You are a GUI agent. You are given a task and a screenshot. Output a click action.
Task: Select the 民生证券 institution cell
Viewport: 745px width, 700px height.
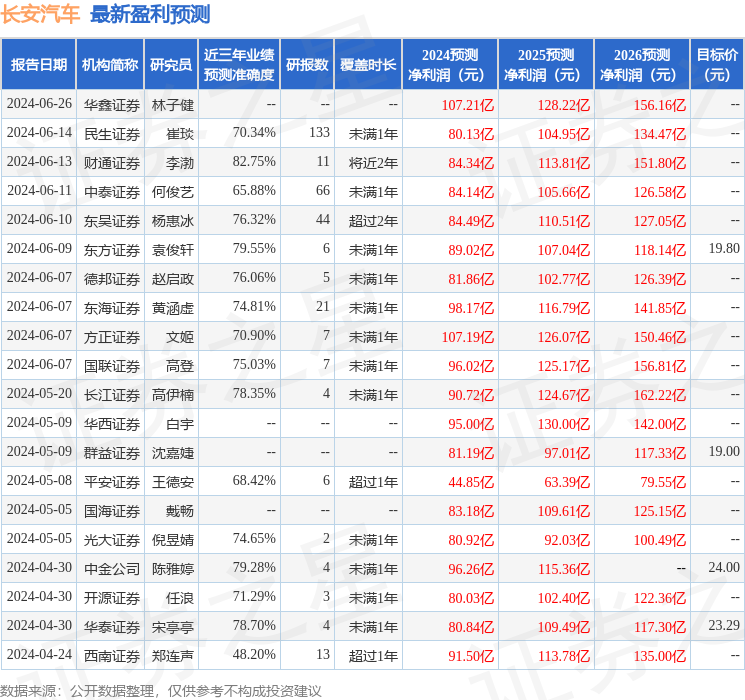112,134
